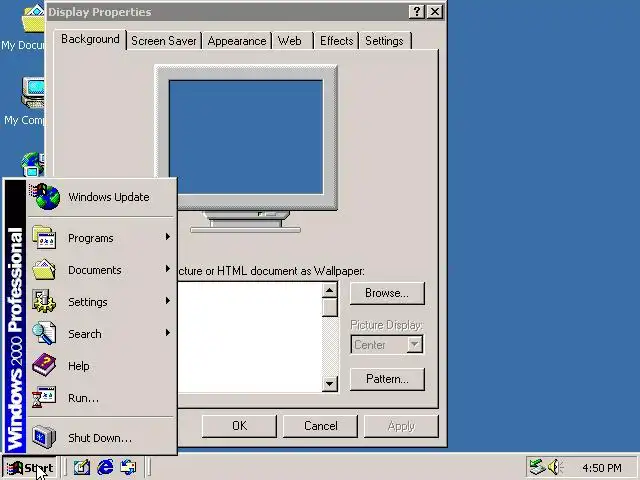This screenshot has width=640, height=480.
Task: Open Windows Update from Start menu
Action: point(101,197)
